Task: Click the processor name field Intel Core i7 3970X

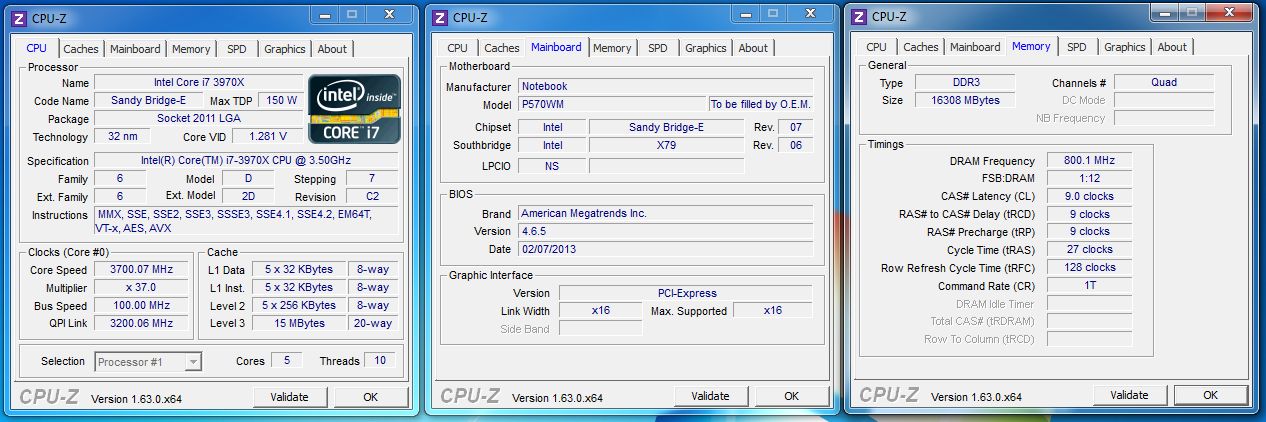Action: [198, 82]
